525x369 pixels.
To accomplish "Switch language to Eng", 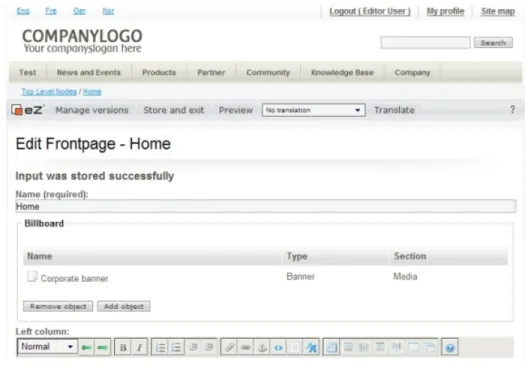I will coord(23,11).
